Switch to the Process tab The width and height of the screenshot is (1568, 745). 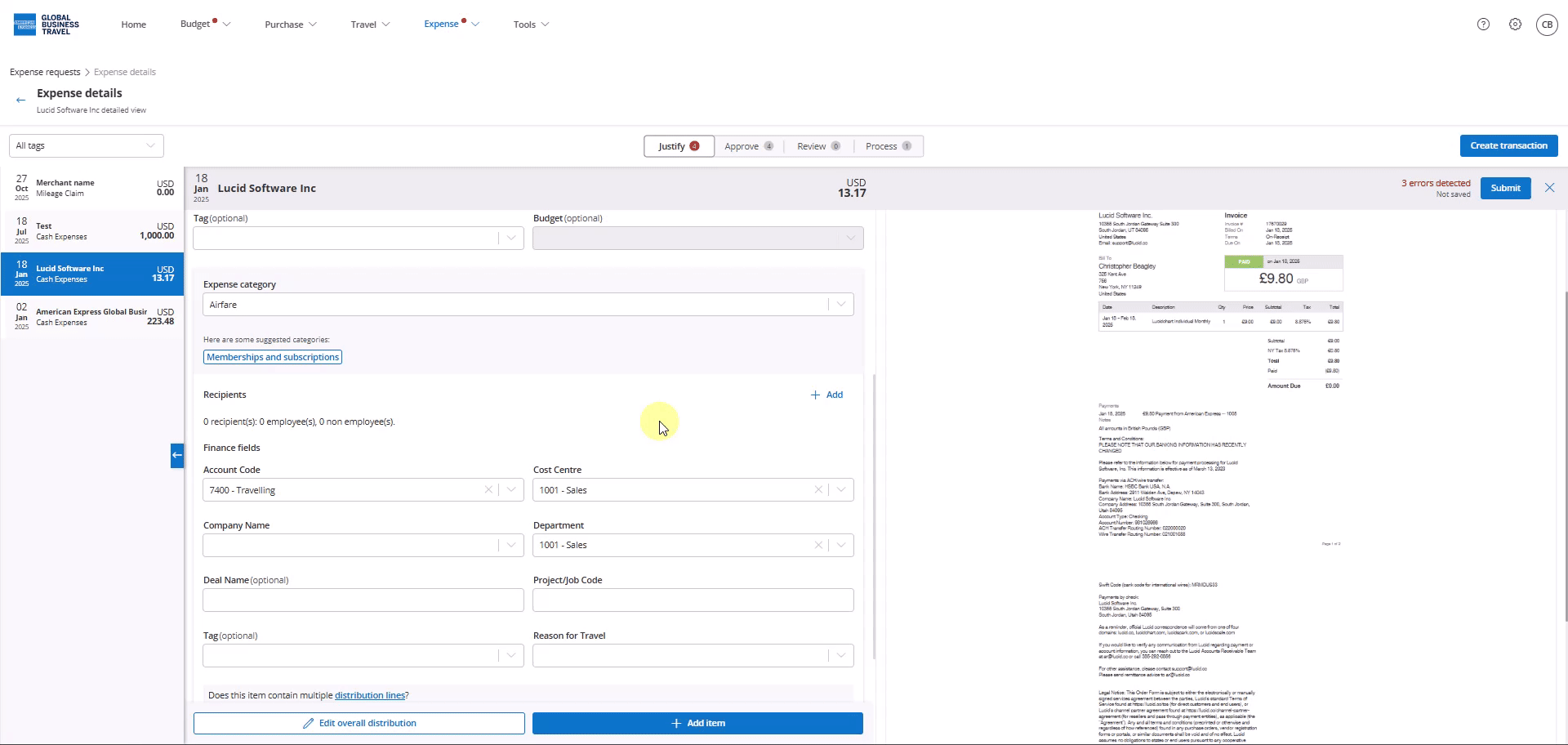click(x=889, y=146)
